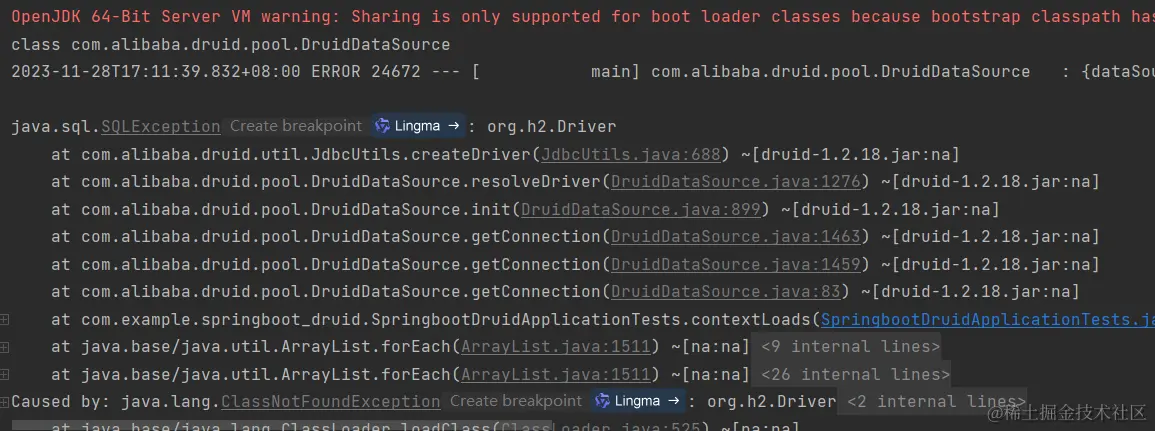Create breakpoint for SQLException

pyautogui.click(x=295, y=126)
